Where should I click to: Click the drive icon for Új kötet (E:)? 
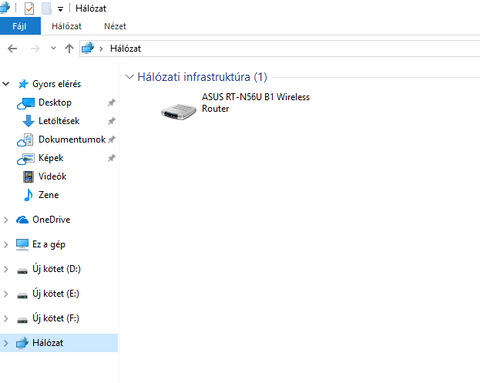click(x=22, y=295)
